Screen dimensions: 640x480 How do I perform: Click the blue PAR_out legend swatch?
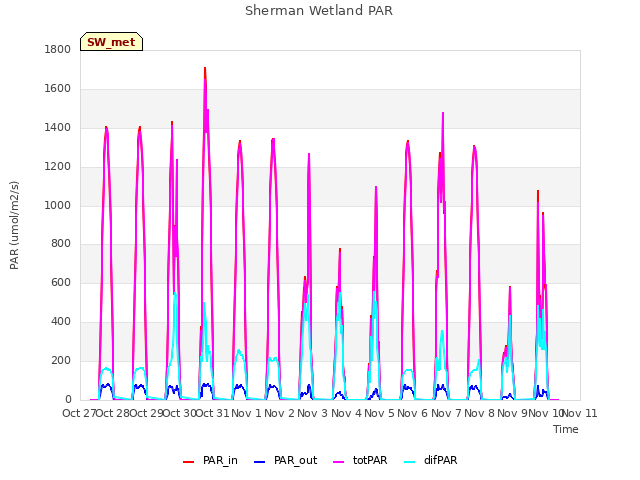[260, 462]
